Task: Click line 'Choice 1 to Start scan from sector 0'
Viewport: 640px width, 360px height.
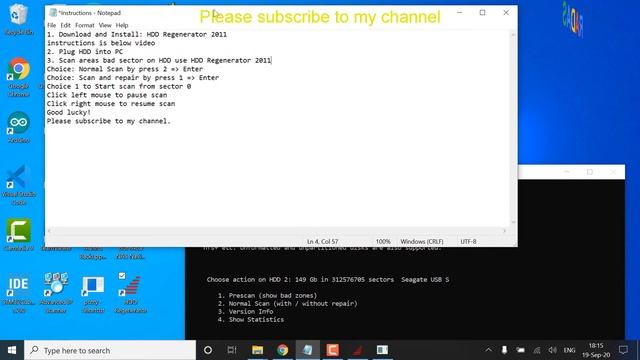Action: pyautogui.click(x=119, y=87)
